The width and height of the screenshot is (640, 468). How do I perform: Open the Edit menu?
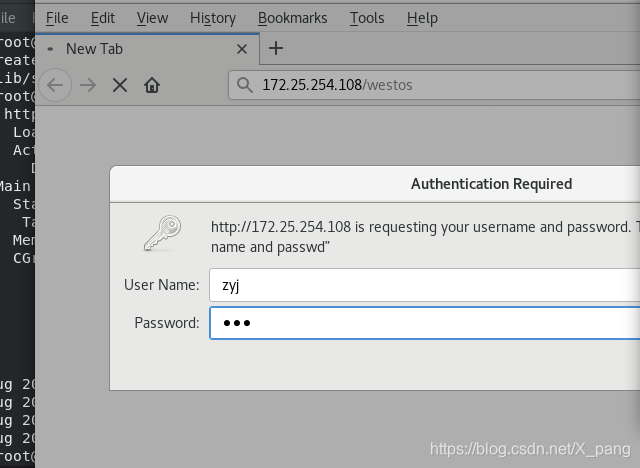(102, 18)
